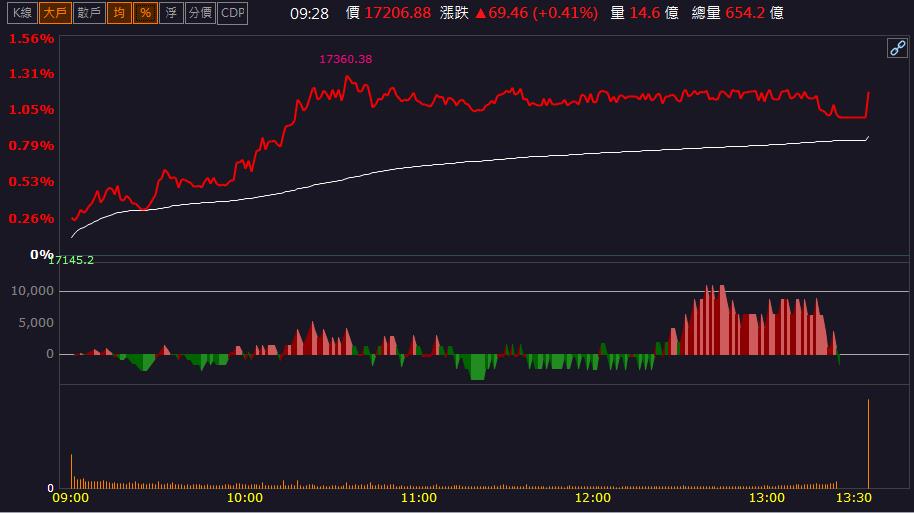
Task: Click the 12:00 time axis label
Action: (x=593, y=498)
